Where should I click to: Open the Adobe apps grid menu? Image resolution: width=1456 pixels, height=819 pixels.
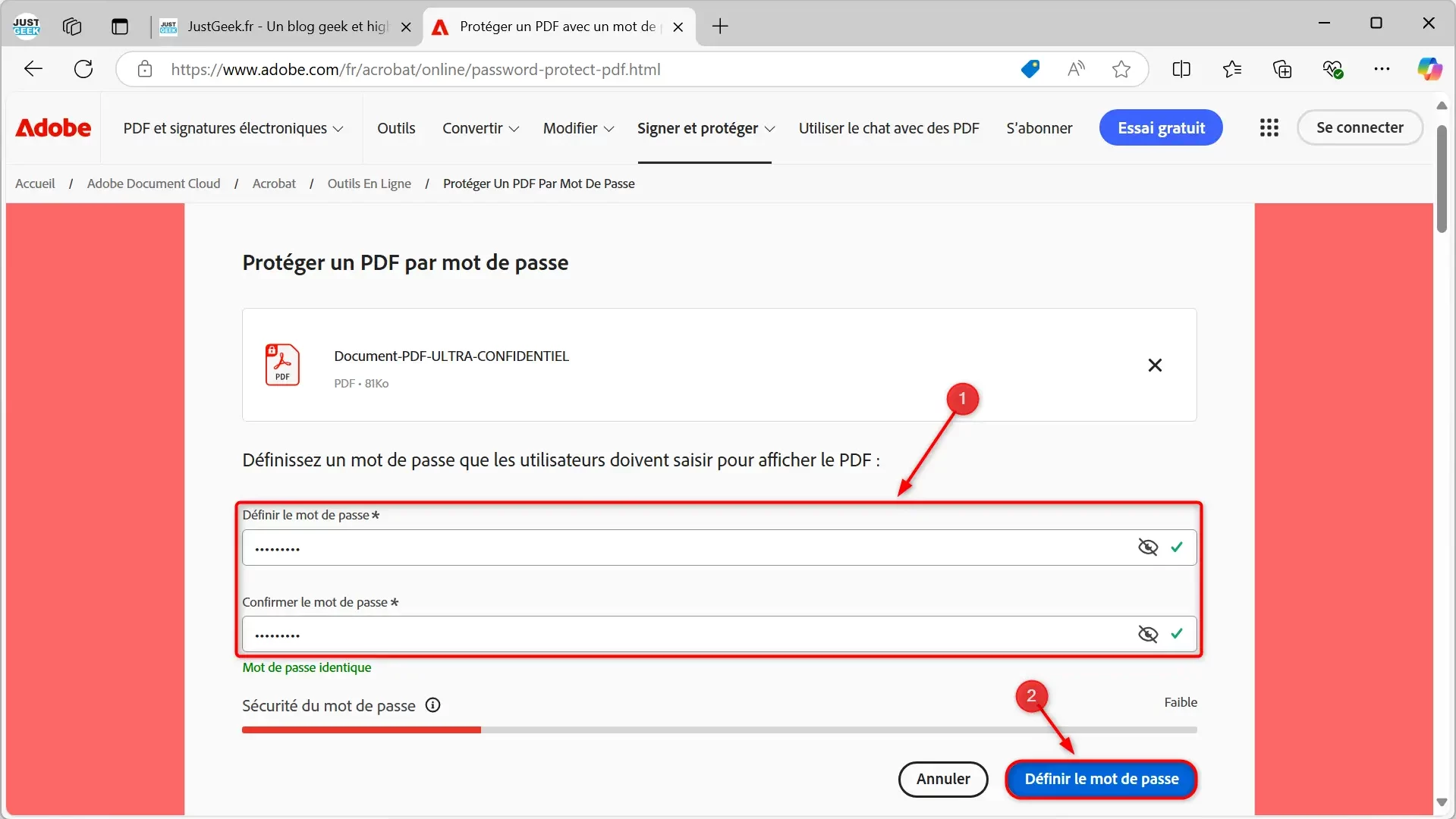[1269, 127]
